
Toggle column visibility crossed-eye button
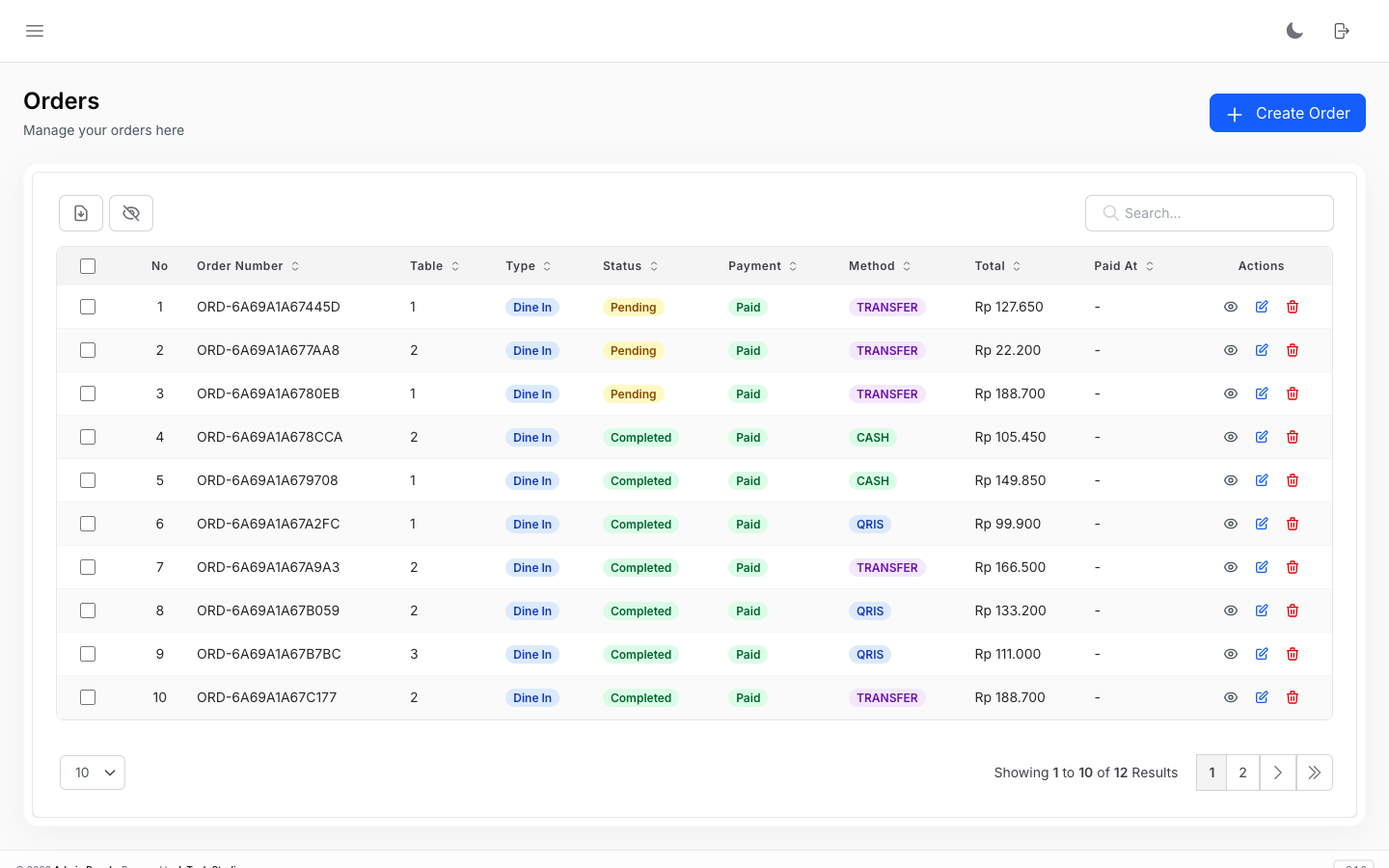click(131, 213)
